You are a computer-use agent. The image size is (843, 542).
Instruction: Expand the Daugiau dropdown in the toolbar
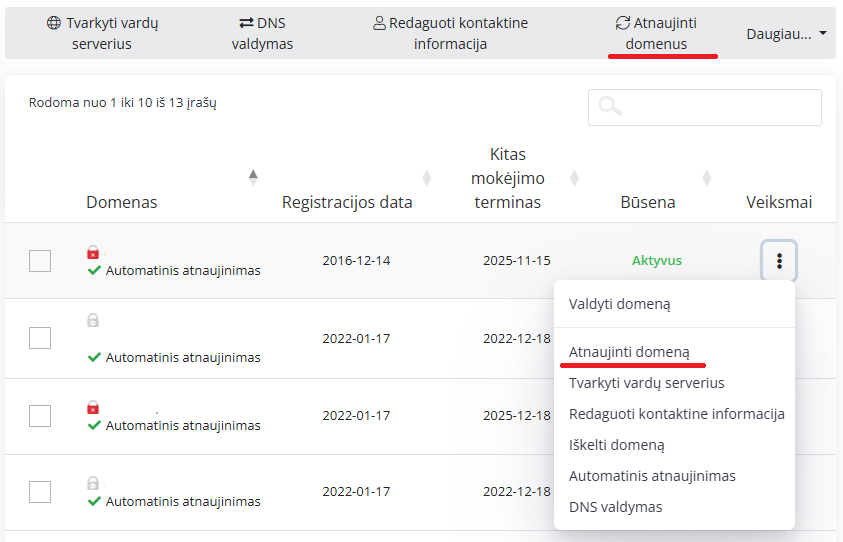786,33
